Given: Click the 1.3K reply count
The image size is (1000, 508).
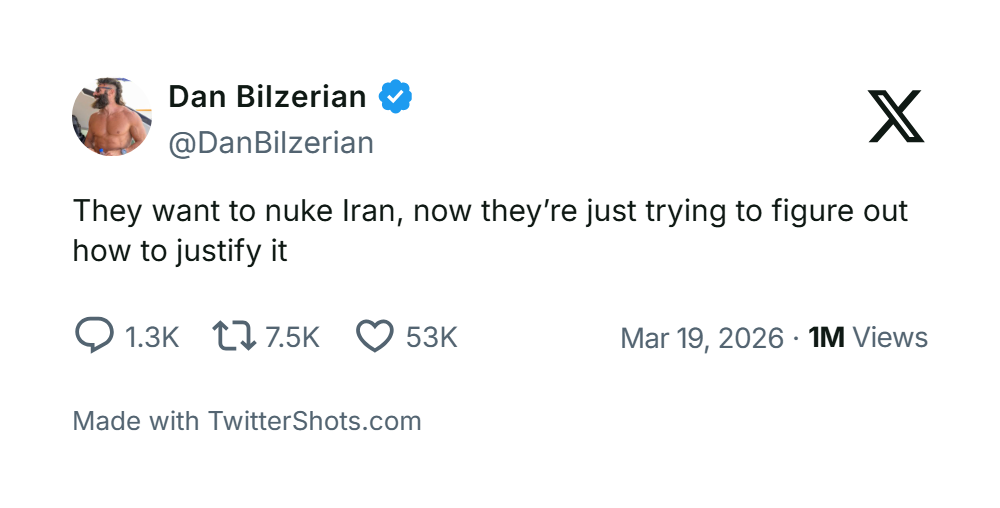Looking at the screenshot, I should click(x=151, y=337).
